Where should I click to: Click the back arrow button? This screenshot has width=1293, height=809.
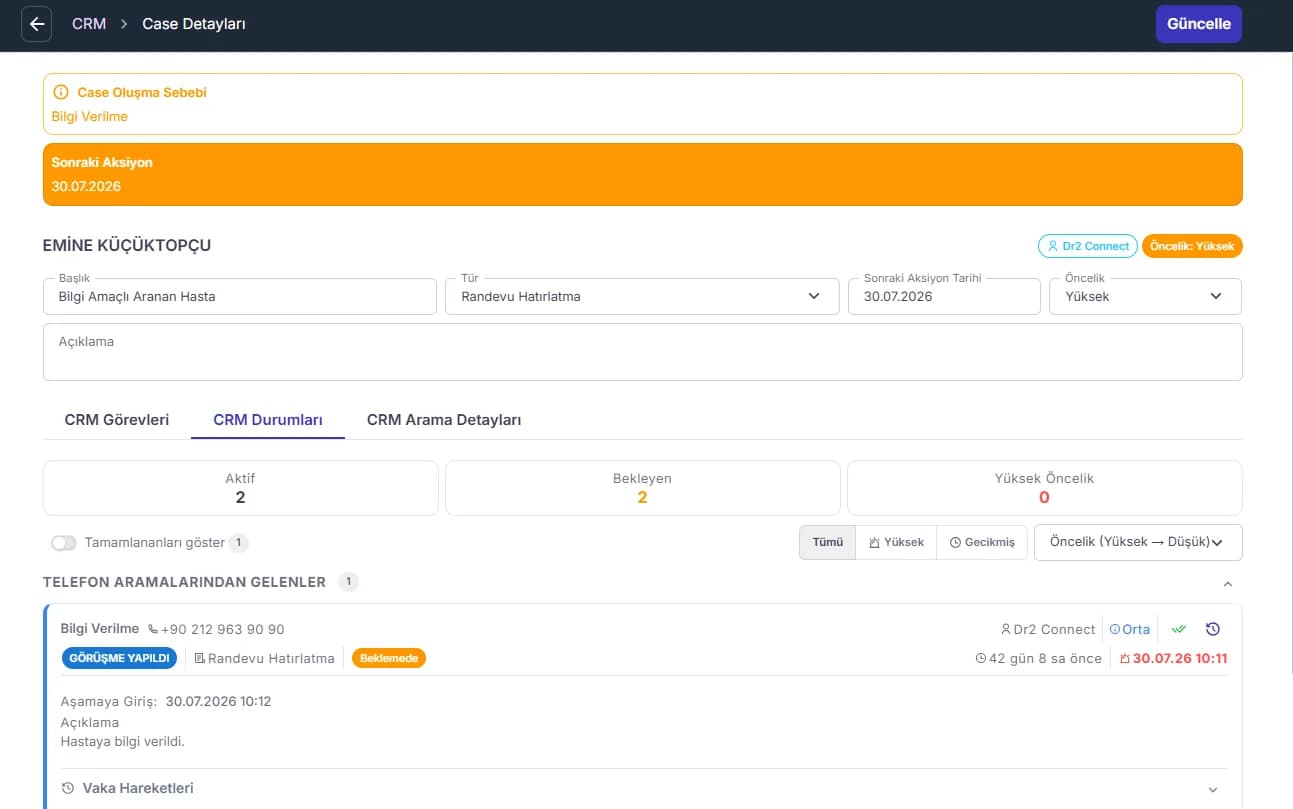pyautogui.click(x=37, y=24)
